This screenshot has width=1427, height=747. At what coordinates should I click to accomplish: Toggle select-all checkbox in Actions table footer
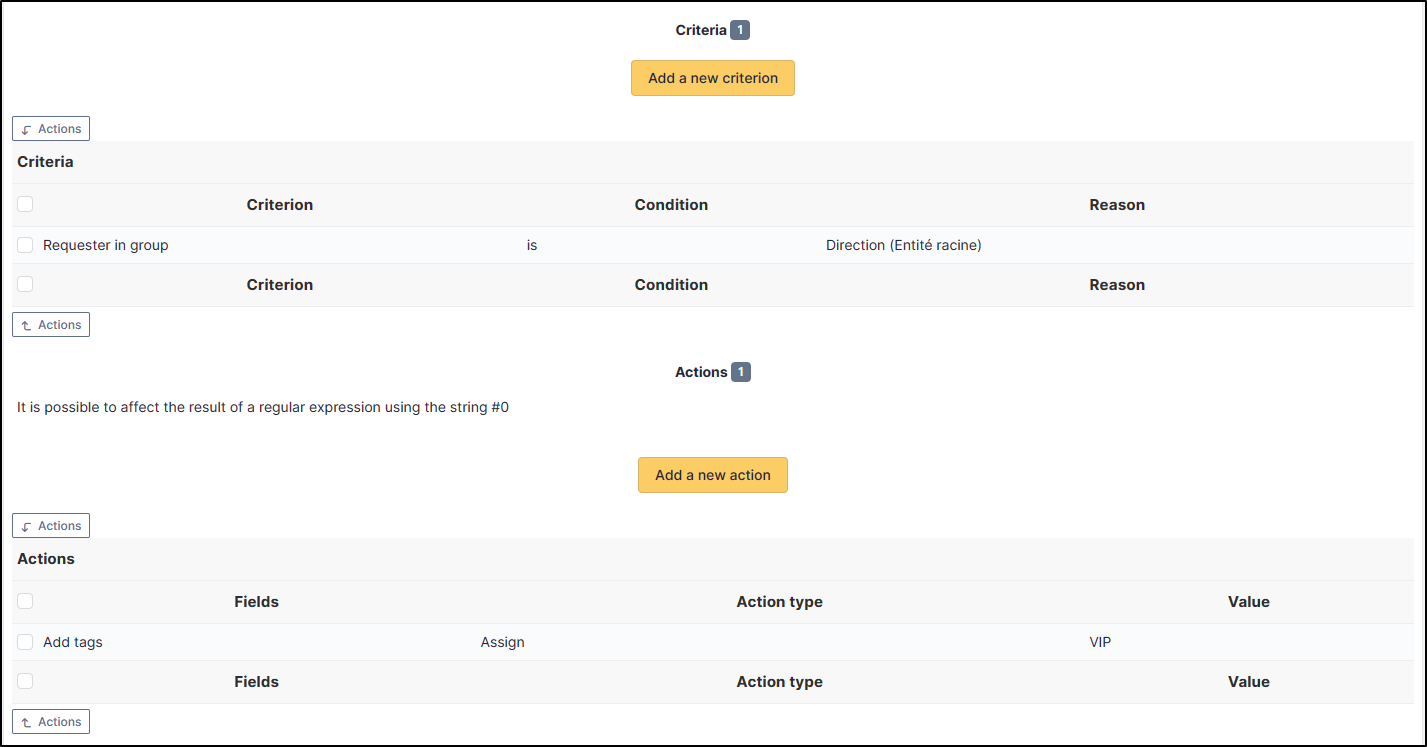(25, 681)
